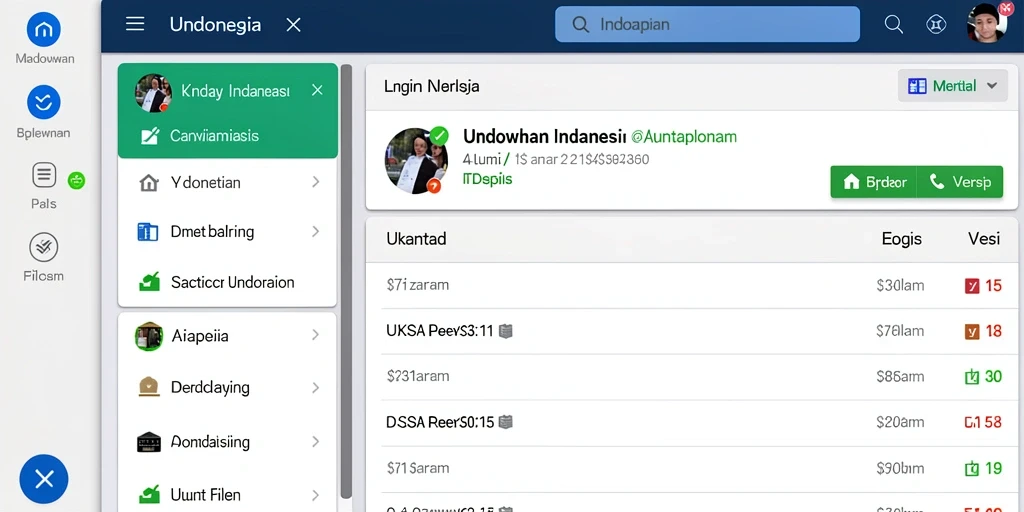Screen dimensions: 1024x512
Task: Click the blue round X button at bottom left
Action: click(x=44, y=479)
